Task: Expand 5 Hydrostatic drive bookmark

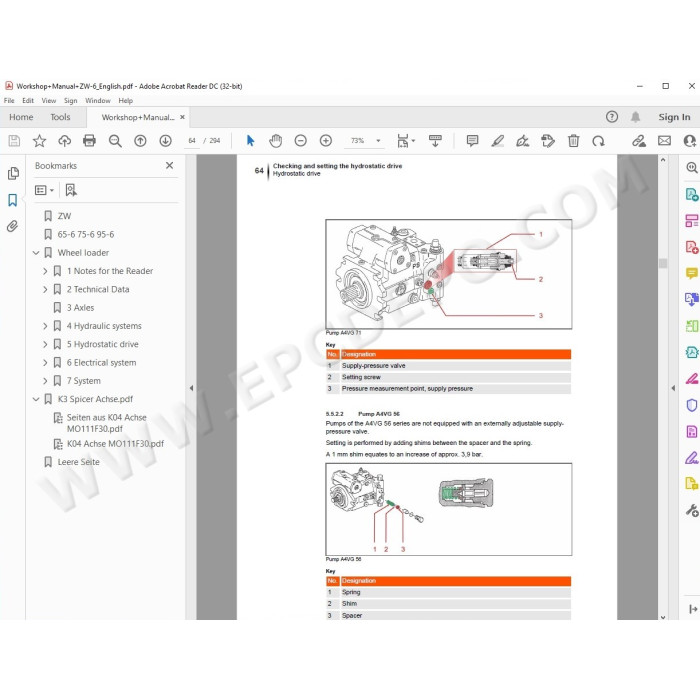Action: click(45, 344)
